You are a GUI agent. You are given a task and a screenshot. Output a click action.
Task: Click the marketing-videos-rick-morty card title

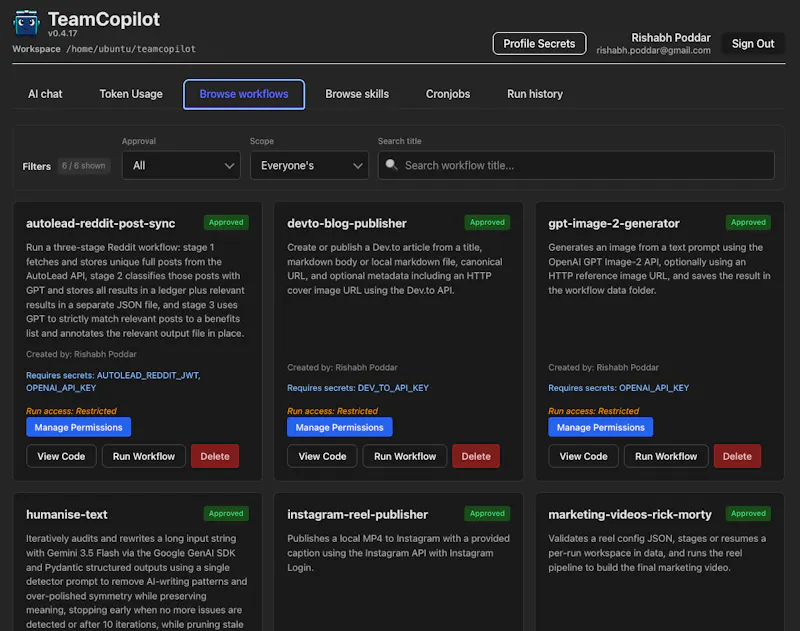point(630,514)
